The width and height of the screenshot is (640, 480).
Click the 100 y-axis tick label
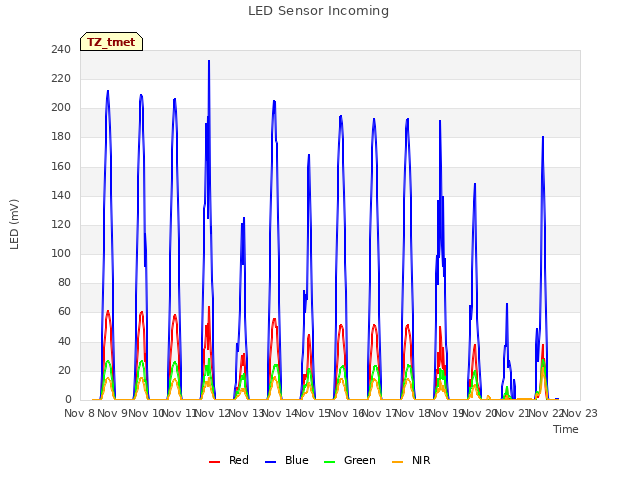pyautogui.click(x=61, y=253)
